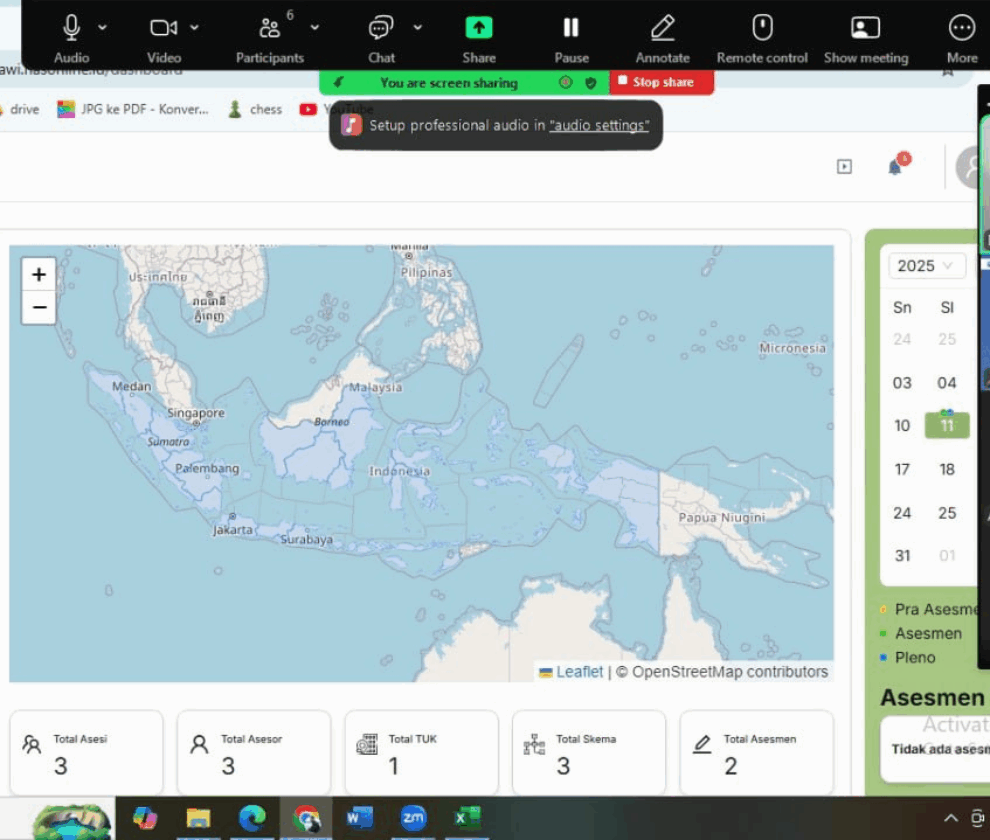Zoom in on the map

[x=39, y=274]
